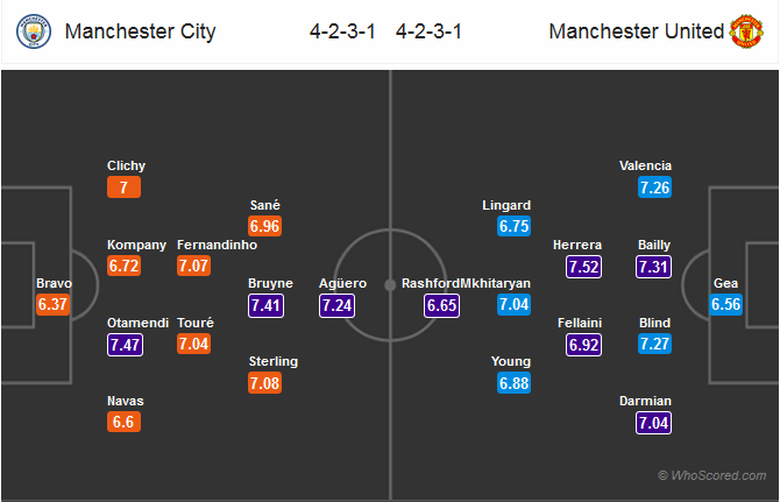780x502 pixels.
Task: Click Manchester United's 4-2-3-1 formation text
Action: (429, 31)
